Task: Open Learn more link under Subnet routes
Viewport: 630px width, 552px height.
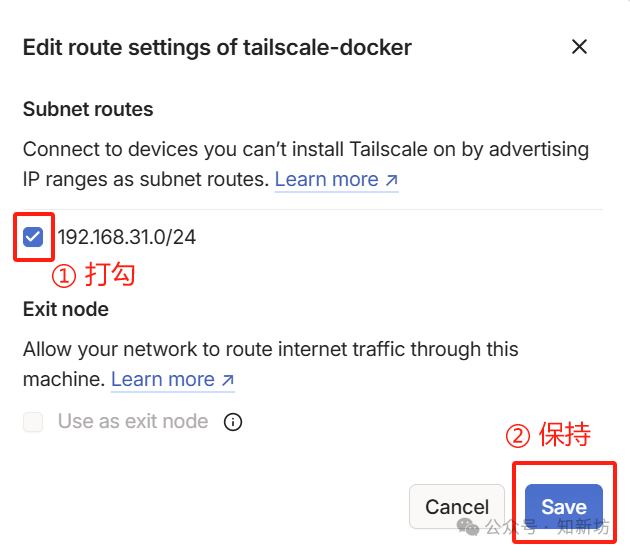Action: point(326,180)
